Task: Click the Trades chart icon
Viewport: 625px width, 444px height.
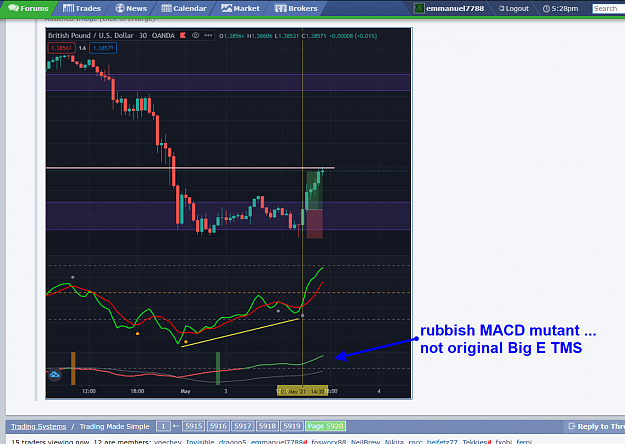Action: (x=68, y=8)
